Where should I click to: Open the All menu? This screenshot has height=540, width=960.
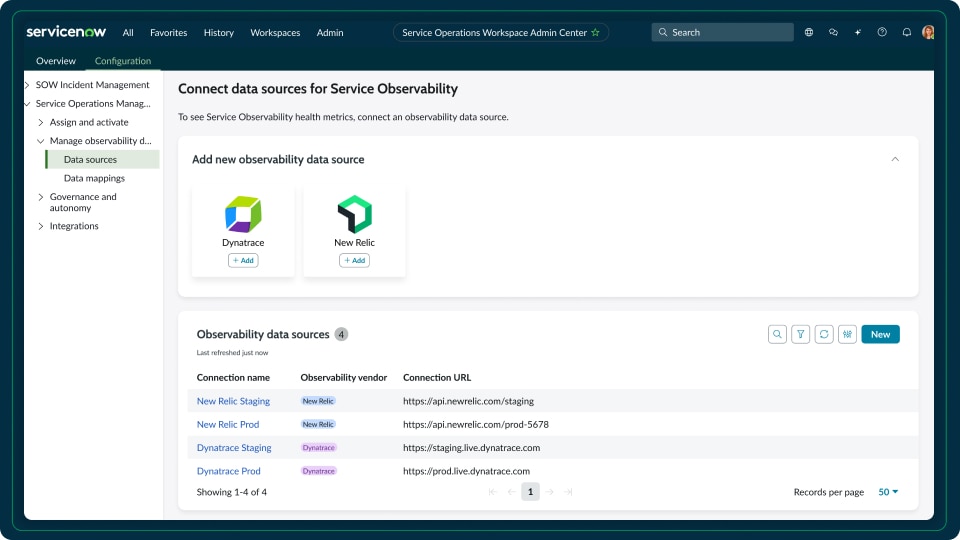[x=128, y=32]
